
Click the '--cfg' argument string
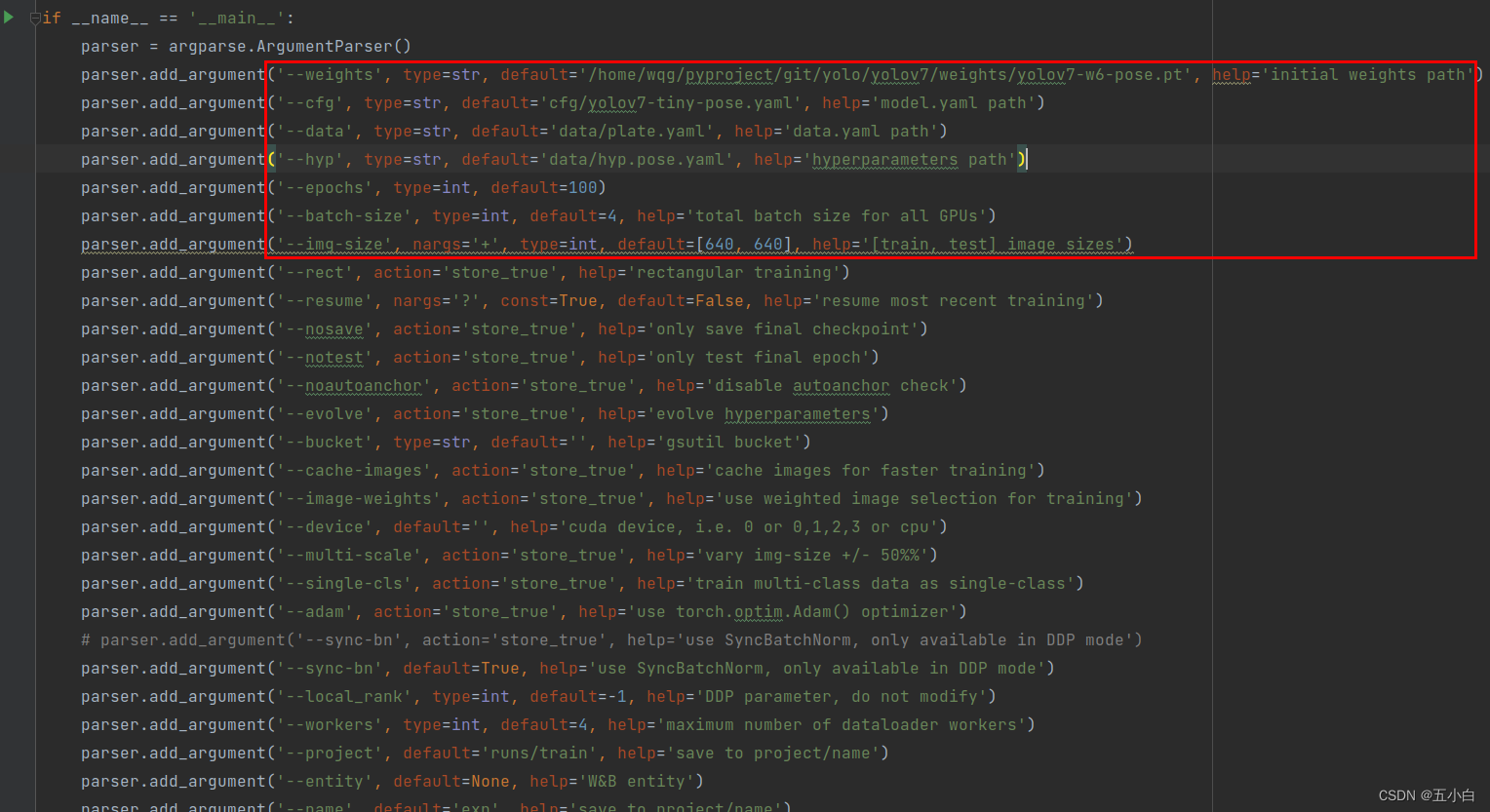(310, 103)
